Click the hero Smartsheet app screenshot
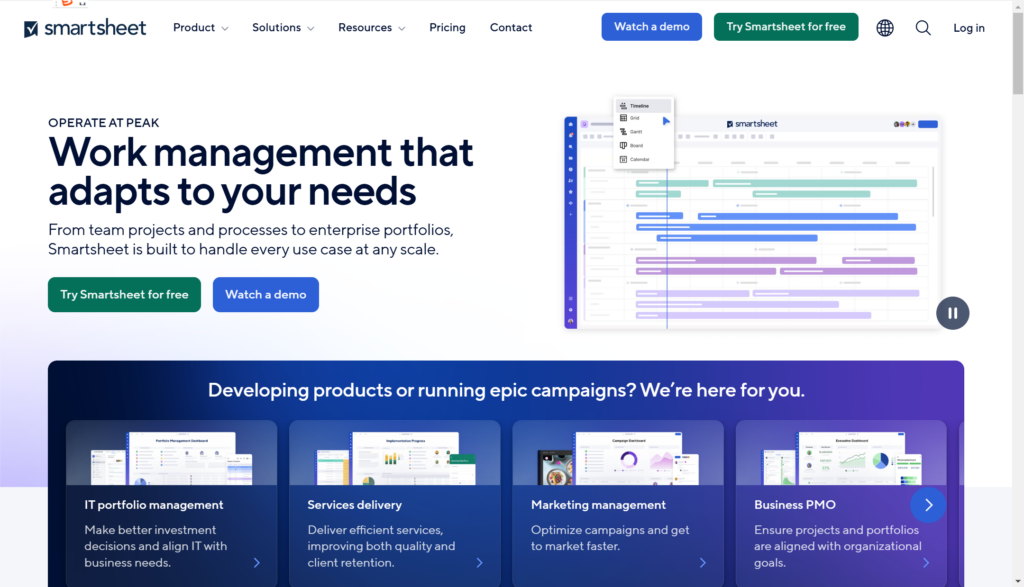The width and height of the screenshot is (1024, 587). click(752, 222)
